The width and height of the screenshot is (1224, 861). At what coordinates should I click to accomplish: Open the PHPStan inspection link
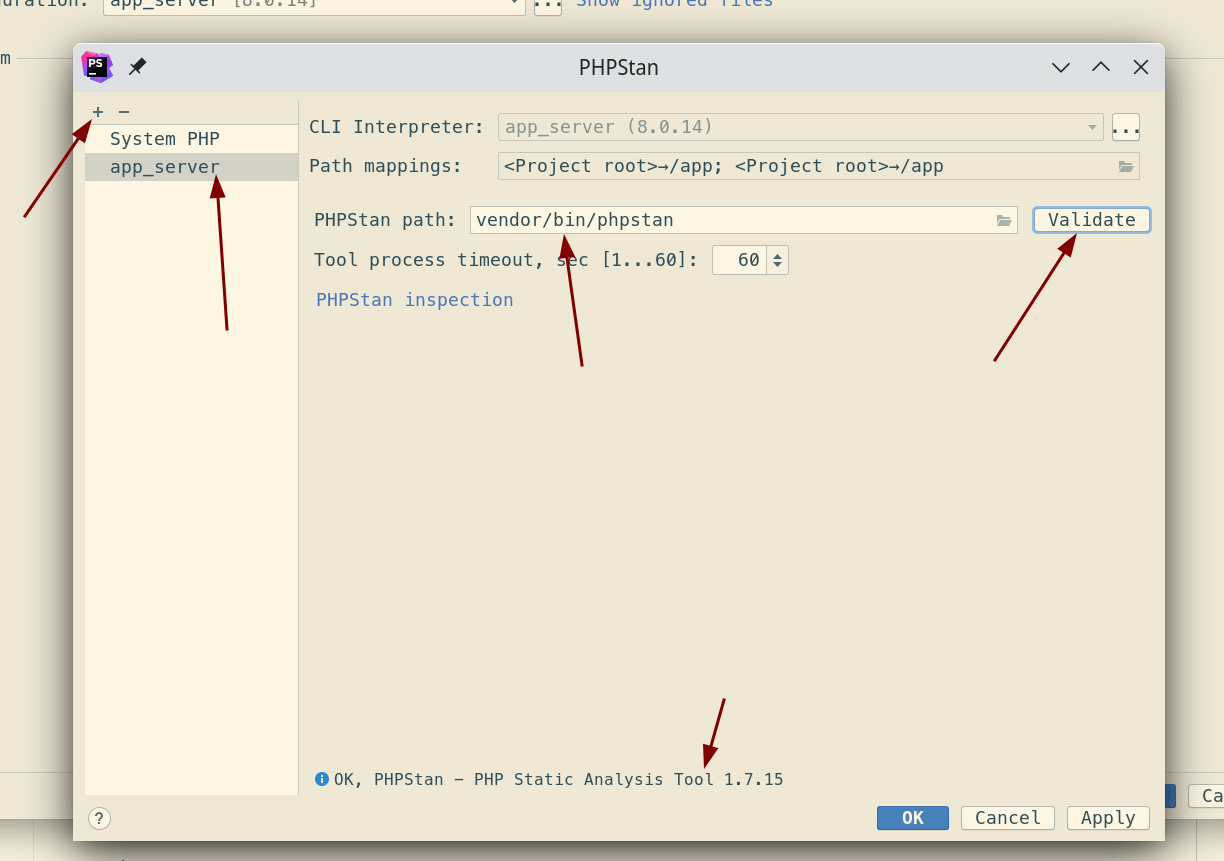tap(414, 299)
